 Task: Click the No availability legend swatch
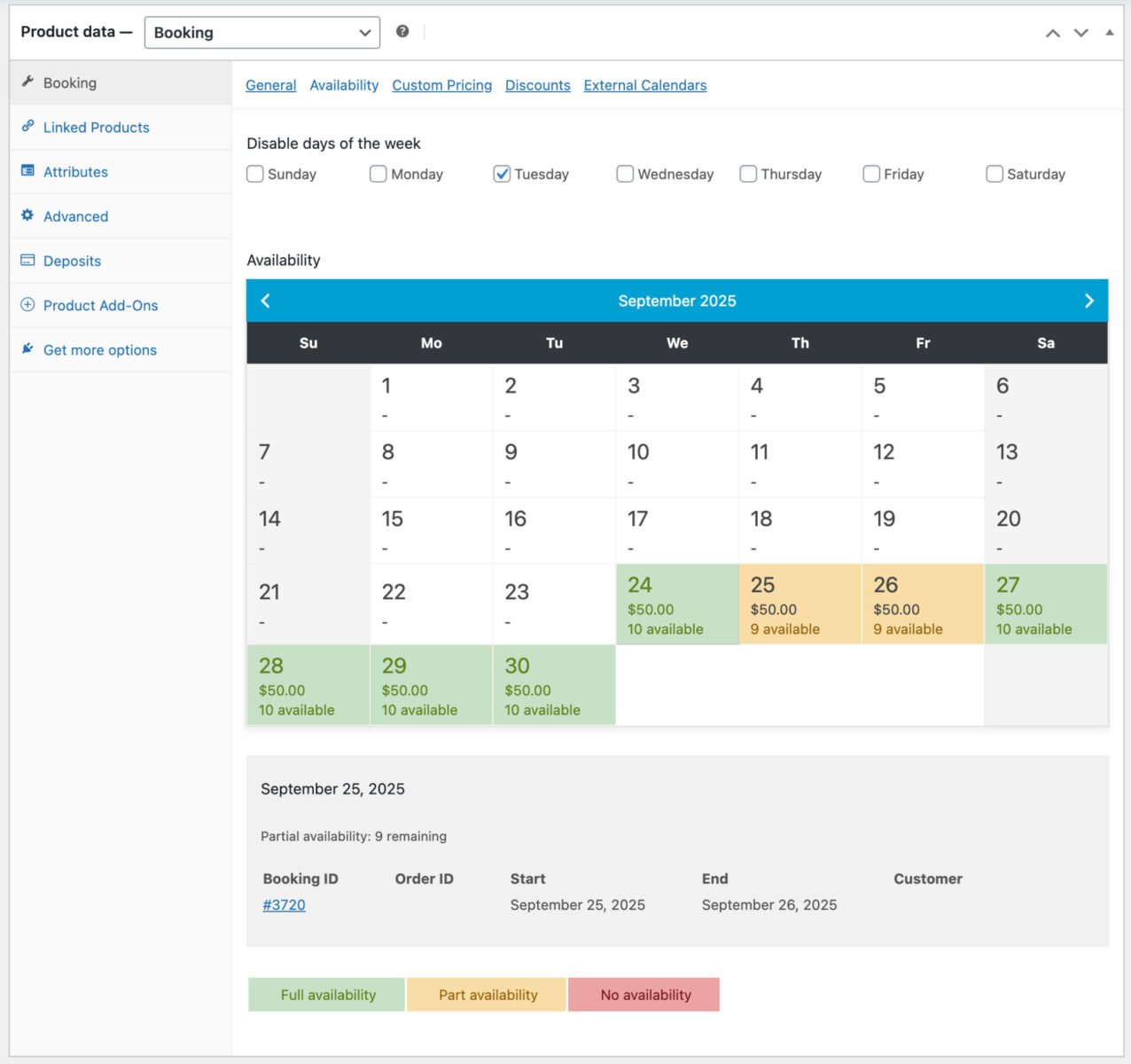644,995
